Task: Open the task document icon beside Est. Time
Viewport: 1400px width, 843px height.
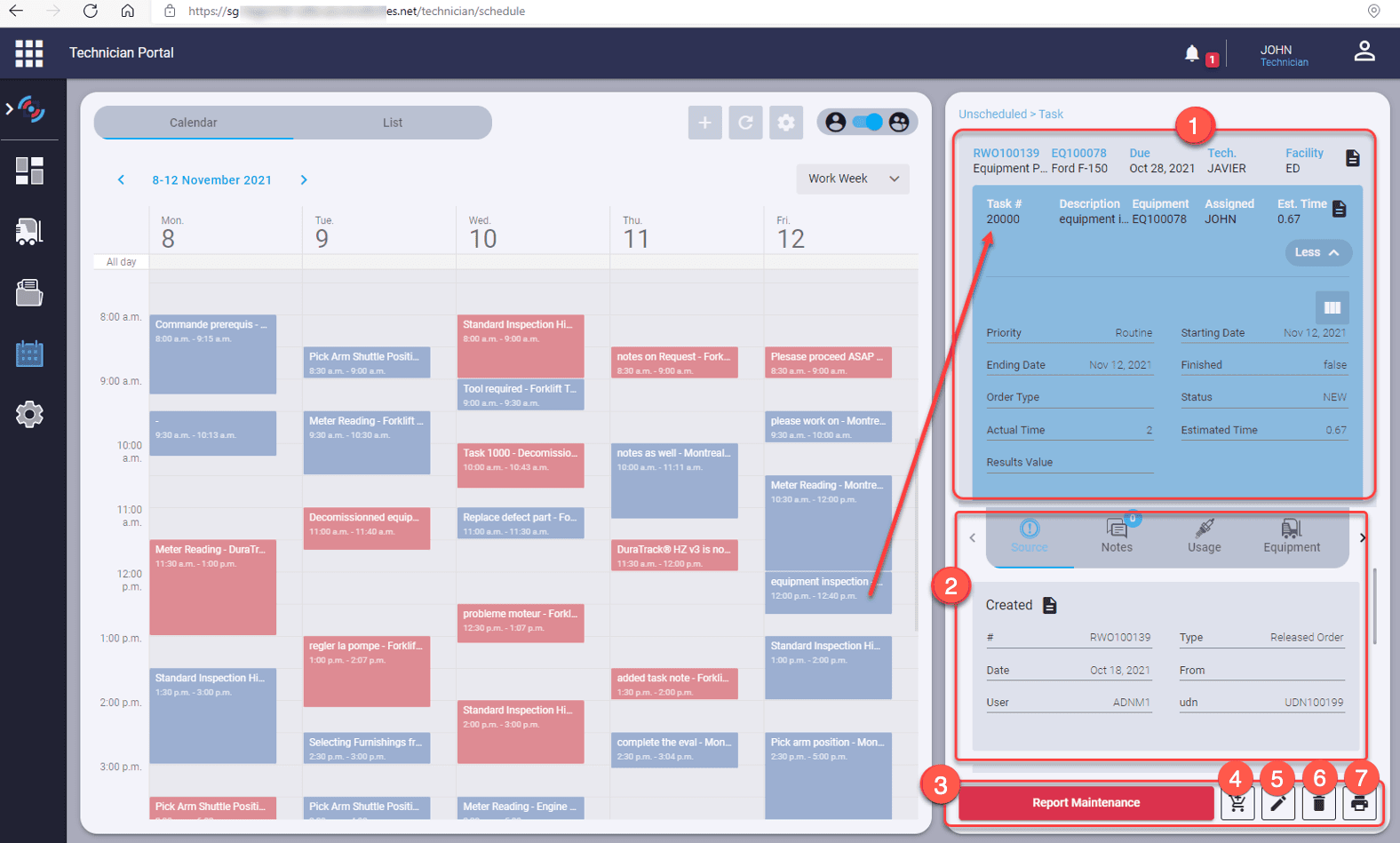Action: (x=1340, y=209)
